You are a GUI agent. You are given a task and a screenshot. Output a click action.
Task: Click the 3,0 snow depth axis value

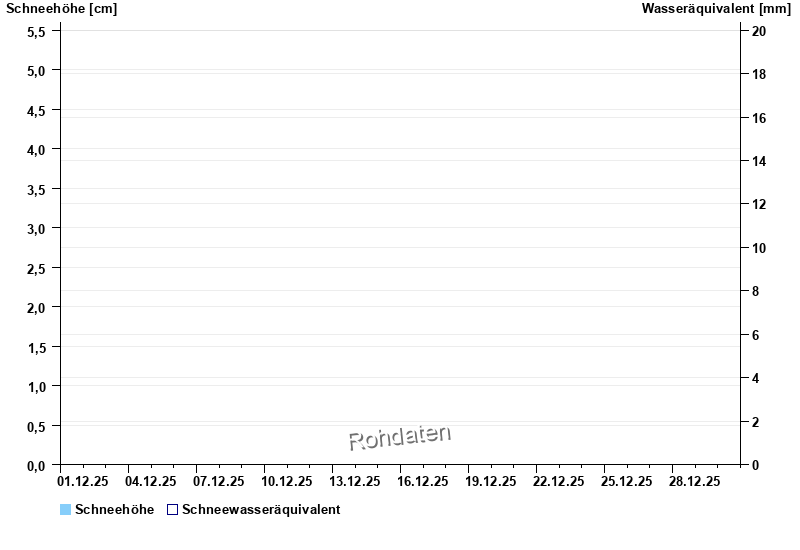pyautogui.click(x=36, y=228)
